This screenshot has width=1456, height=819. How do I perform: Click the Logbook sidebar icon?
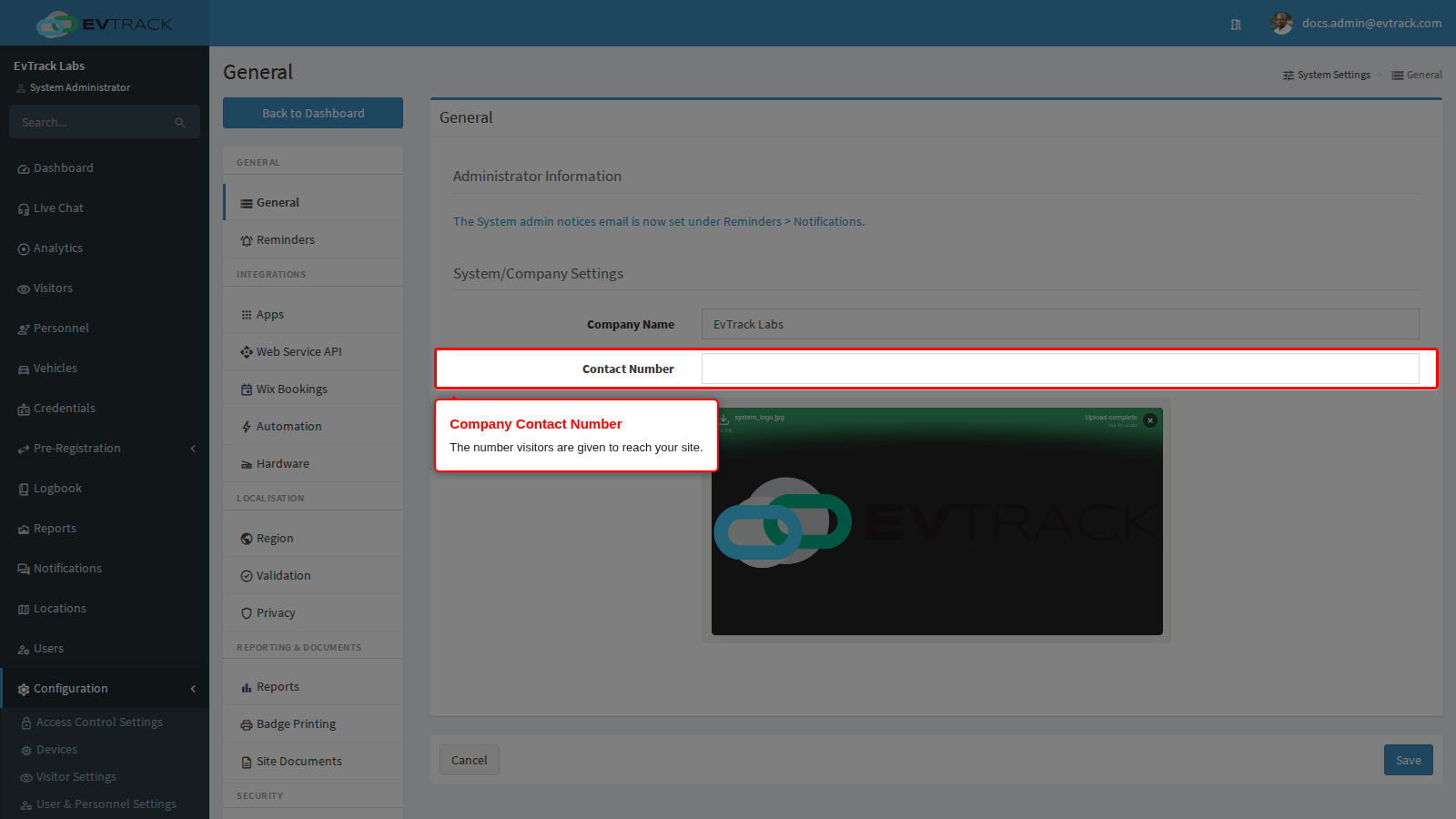24,490
